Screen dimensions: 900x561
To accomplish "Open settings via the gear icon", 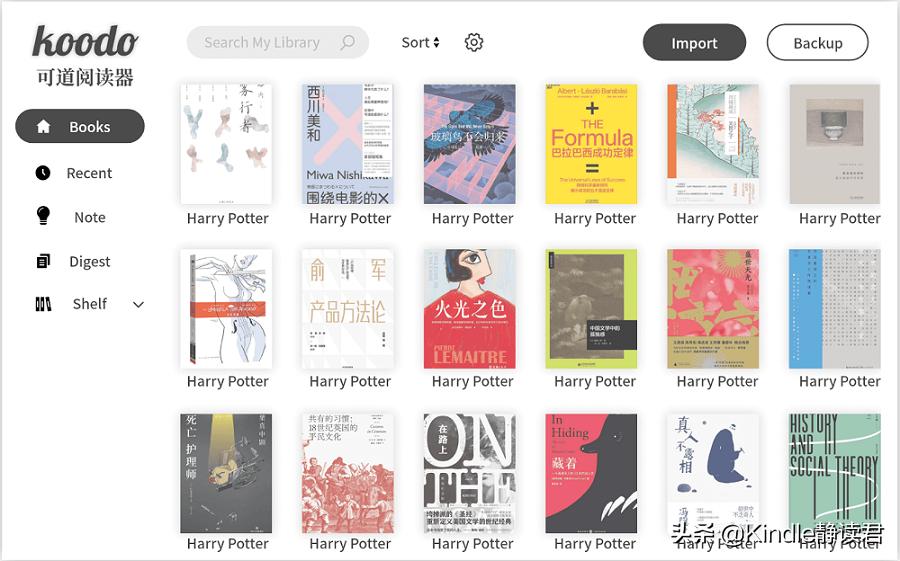I will (474, 42).
